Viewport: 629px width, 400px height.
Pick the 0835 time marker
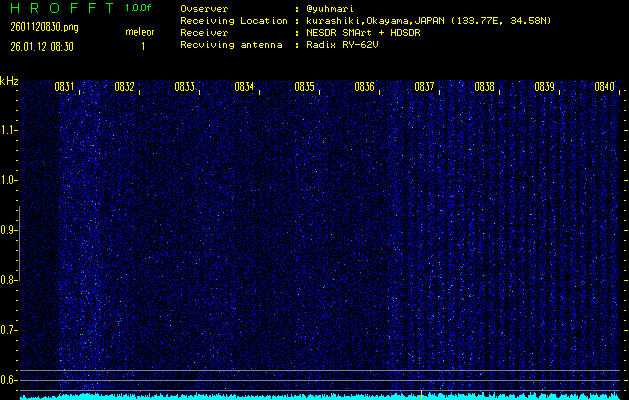tap(304, 87)
